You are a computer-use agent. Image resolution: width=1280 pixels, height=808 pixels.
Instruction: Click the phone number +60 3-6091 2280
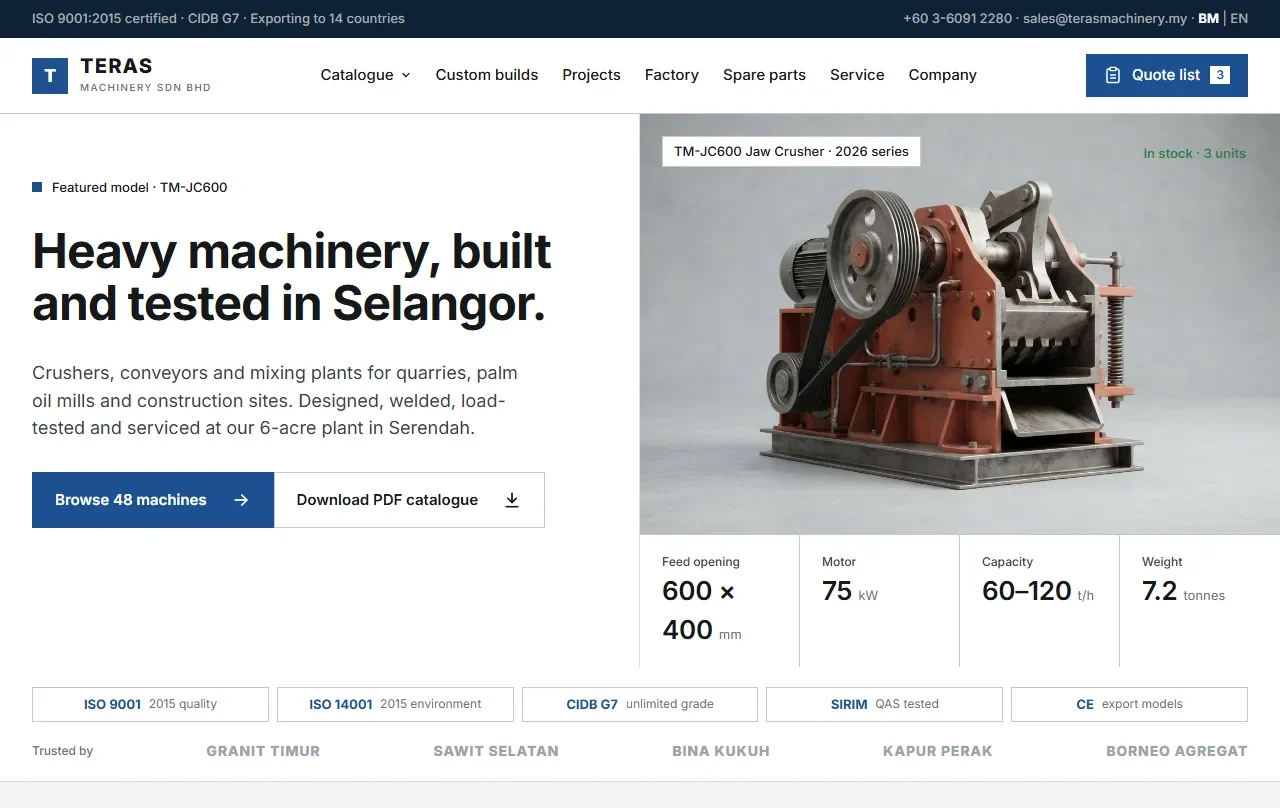pyautogui.click(x=957, y=18)
